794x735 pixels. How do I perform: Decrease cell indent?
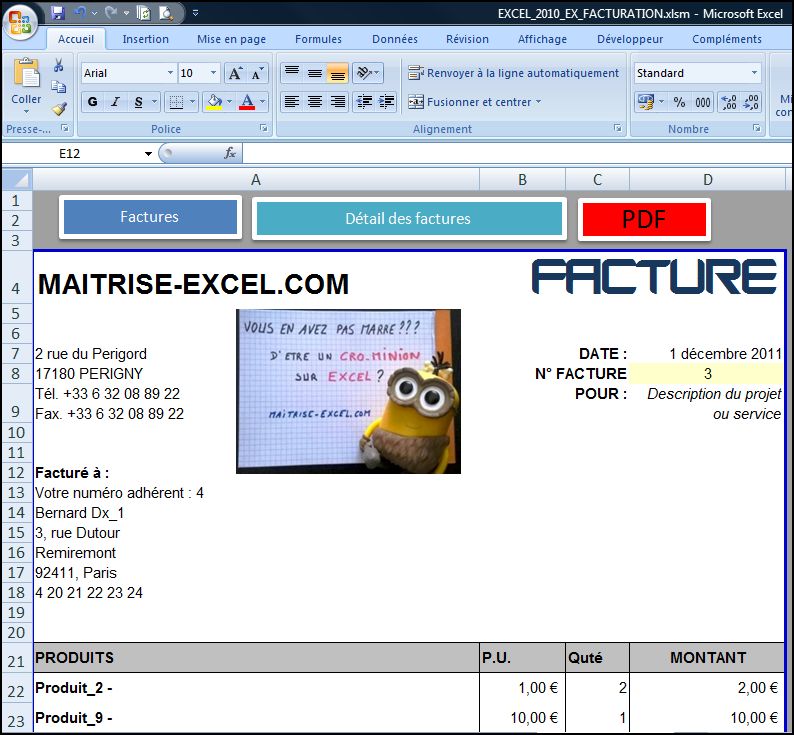364,102
